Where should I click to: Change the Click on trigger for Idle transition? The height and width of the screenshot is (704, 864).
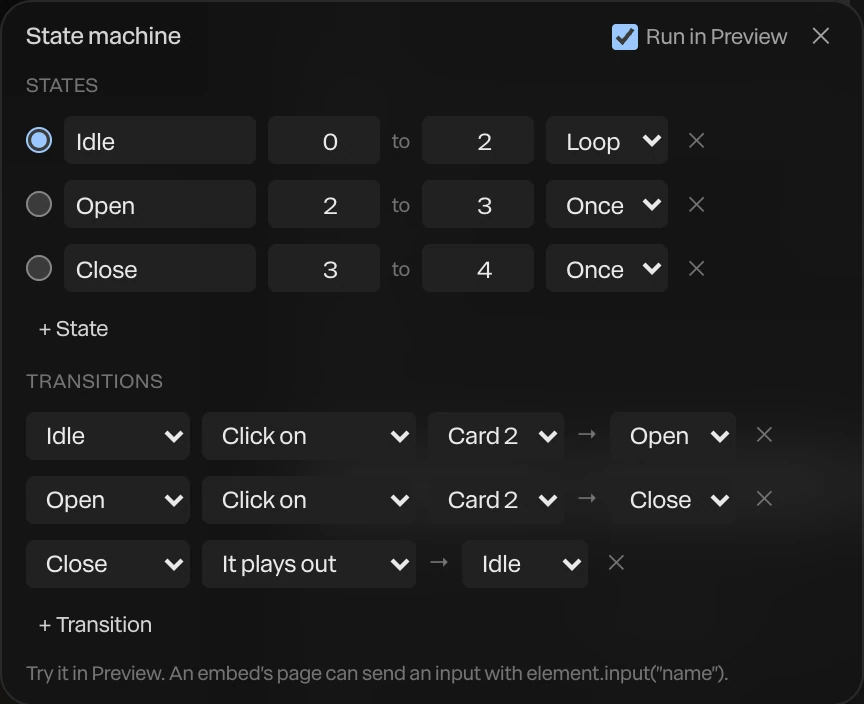tap(309, 436)
